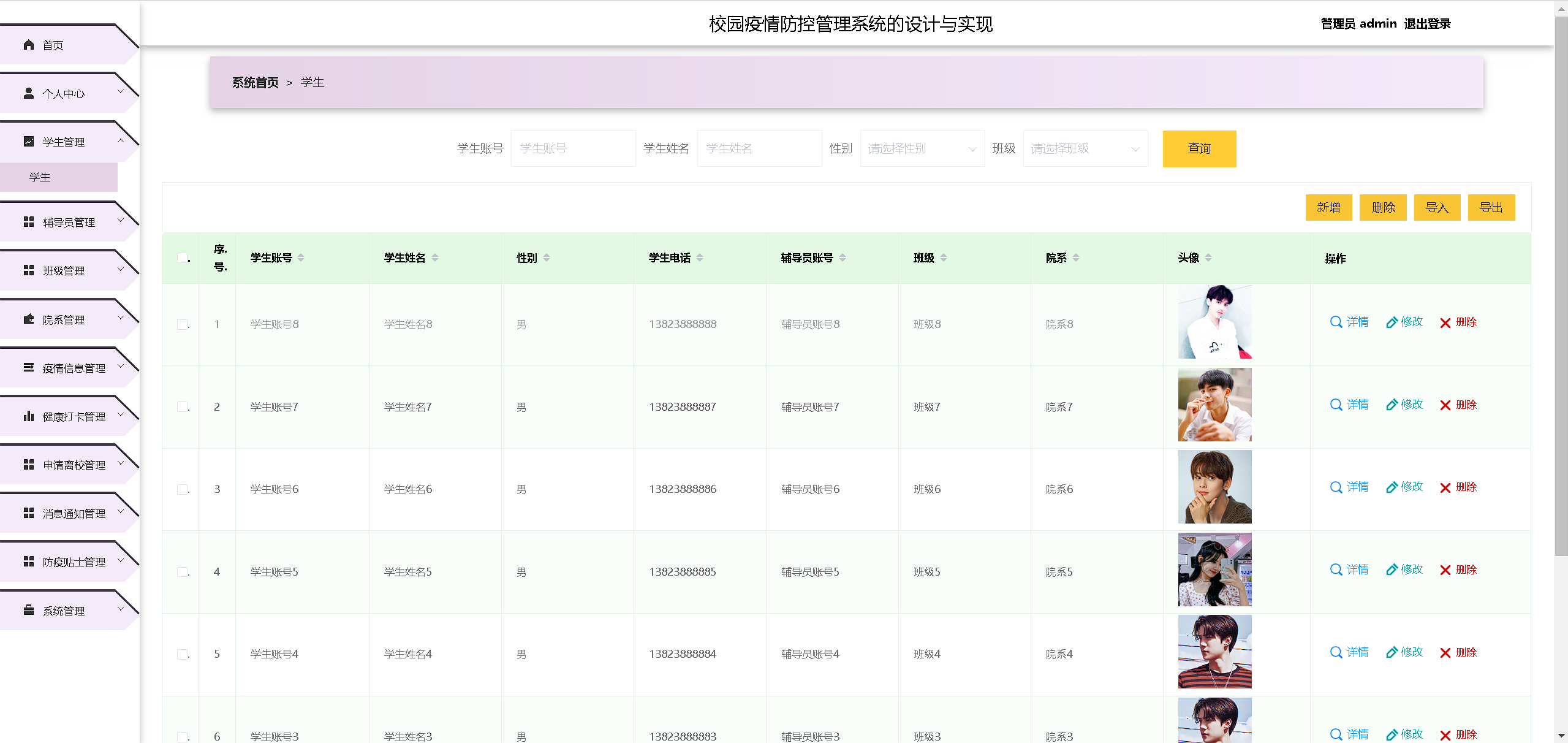
Task: Click the yellow 查询 button
Action: pyautogui.click(x=1199, y=149)
